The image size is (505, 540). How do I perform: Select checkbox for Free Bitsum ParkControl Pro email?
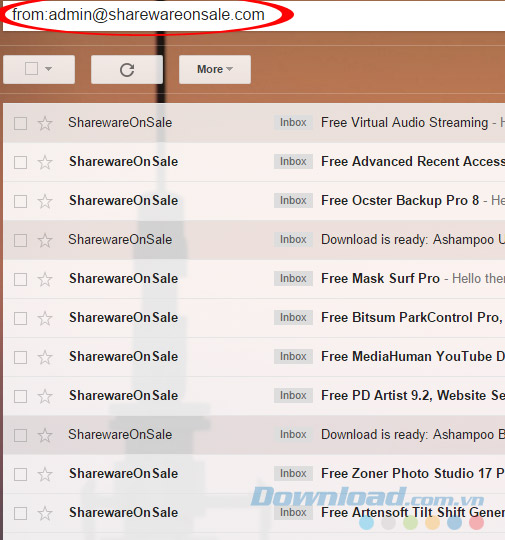(x=20, y=318)
